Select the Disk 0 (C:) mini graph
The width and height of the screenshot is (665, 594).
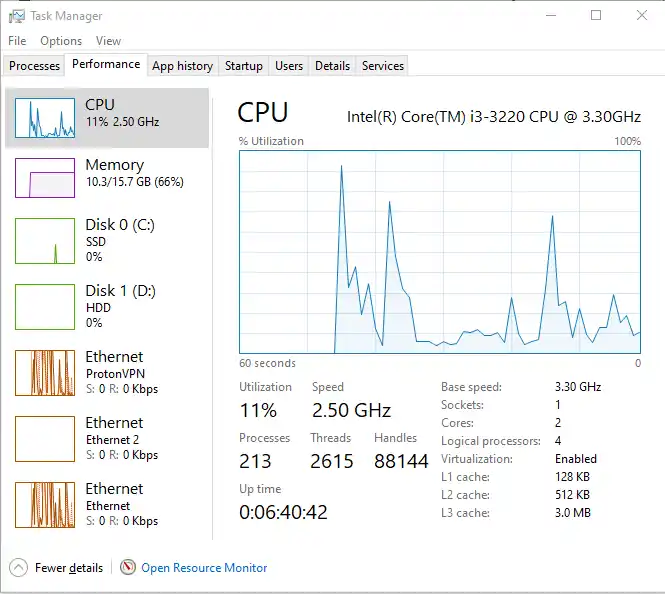(45, 241)
